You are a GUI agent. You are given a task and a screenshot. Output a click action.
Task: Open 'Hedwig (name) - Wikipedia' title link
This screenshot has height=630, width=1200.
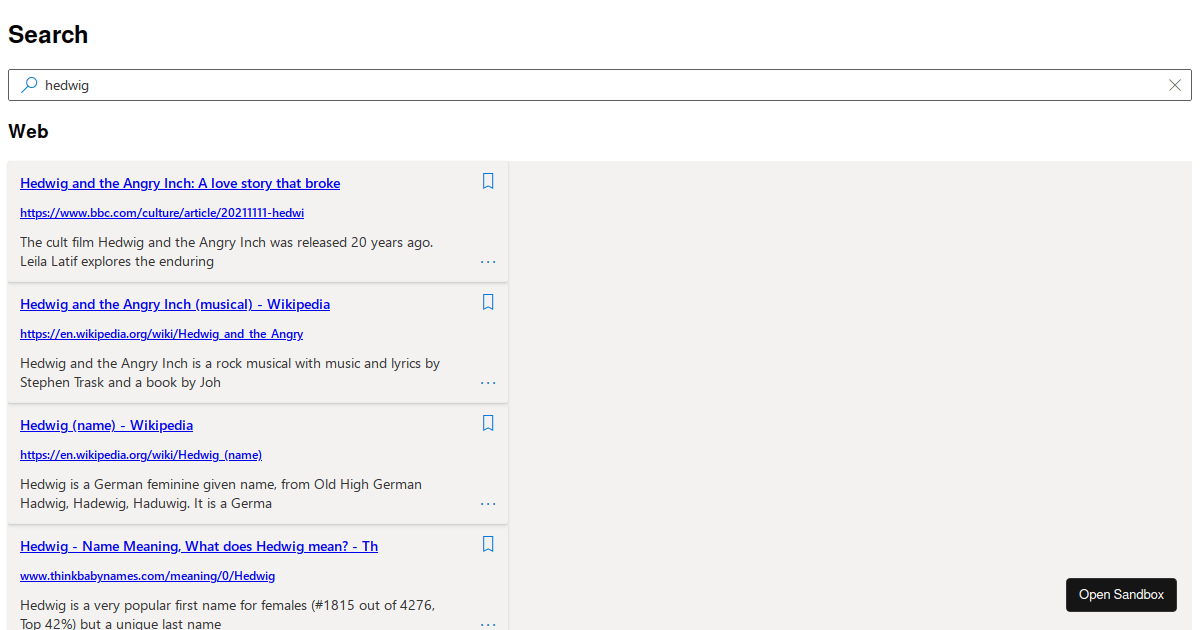tap(106, 425)
